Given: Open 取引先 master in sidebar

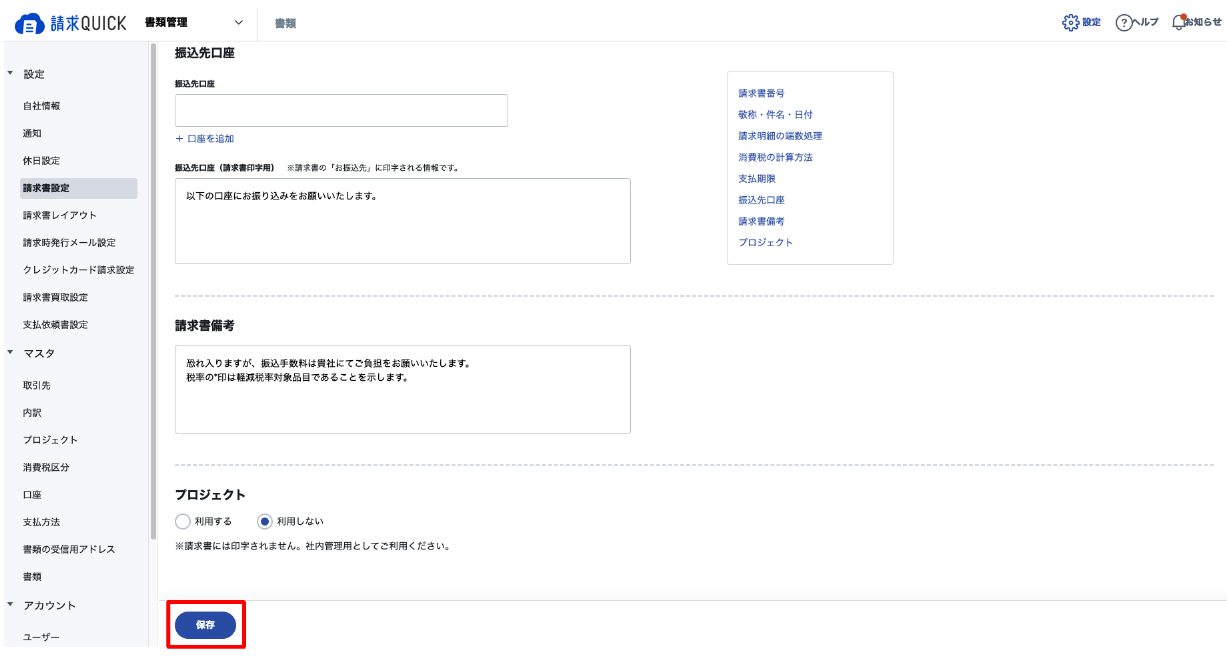Looking at the screenshot, I should pos(36,385).
